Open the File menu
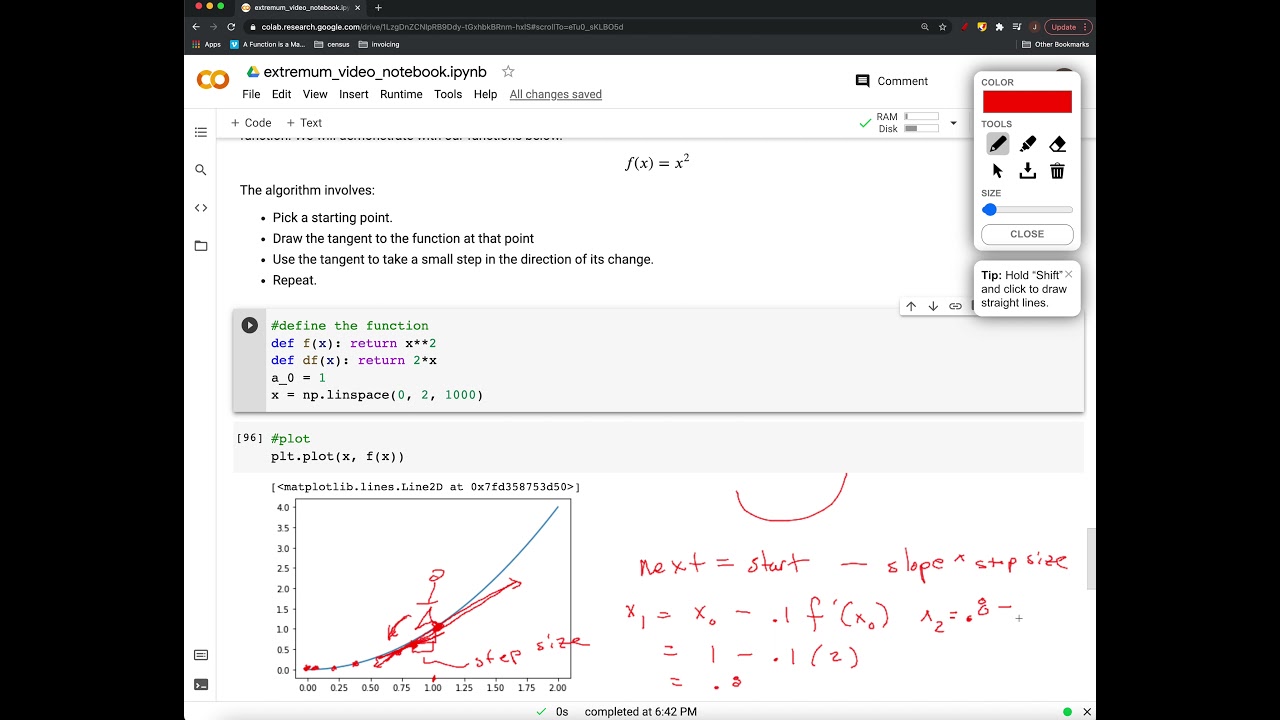The width and height of the screenshot is (1280, 720). pyautogui.click(x=251, y=94)
